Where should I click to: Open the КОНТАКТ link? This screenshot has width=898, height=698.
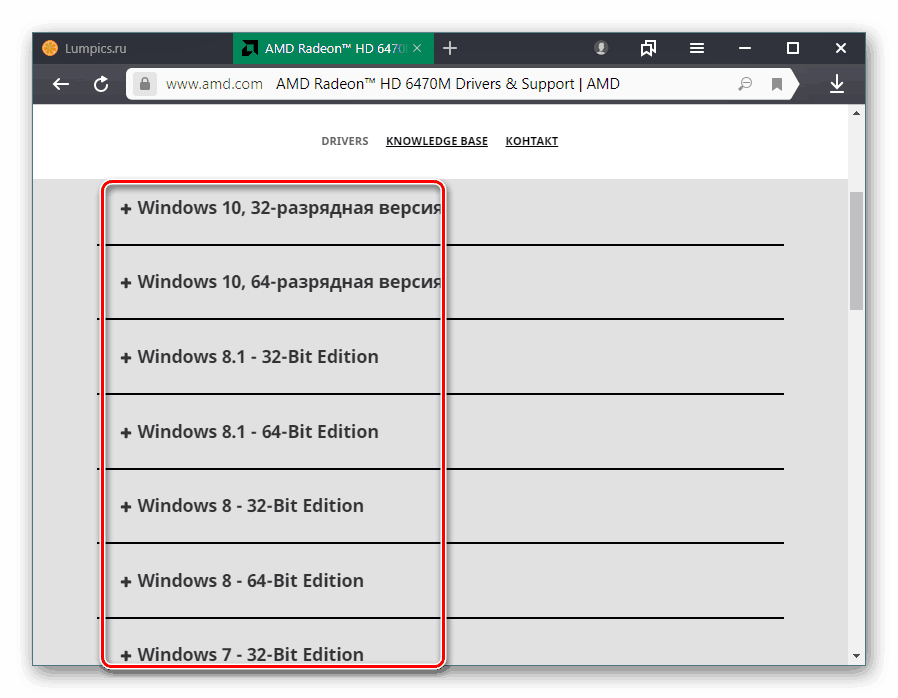pos(531,141)
